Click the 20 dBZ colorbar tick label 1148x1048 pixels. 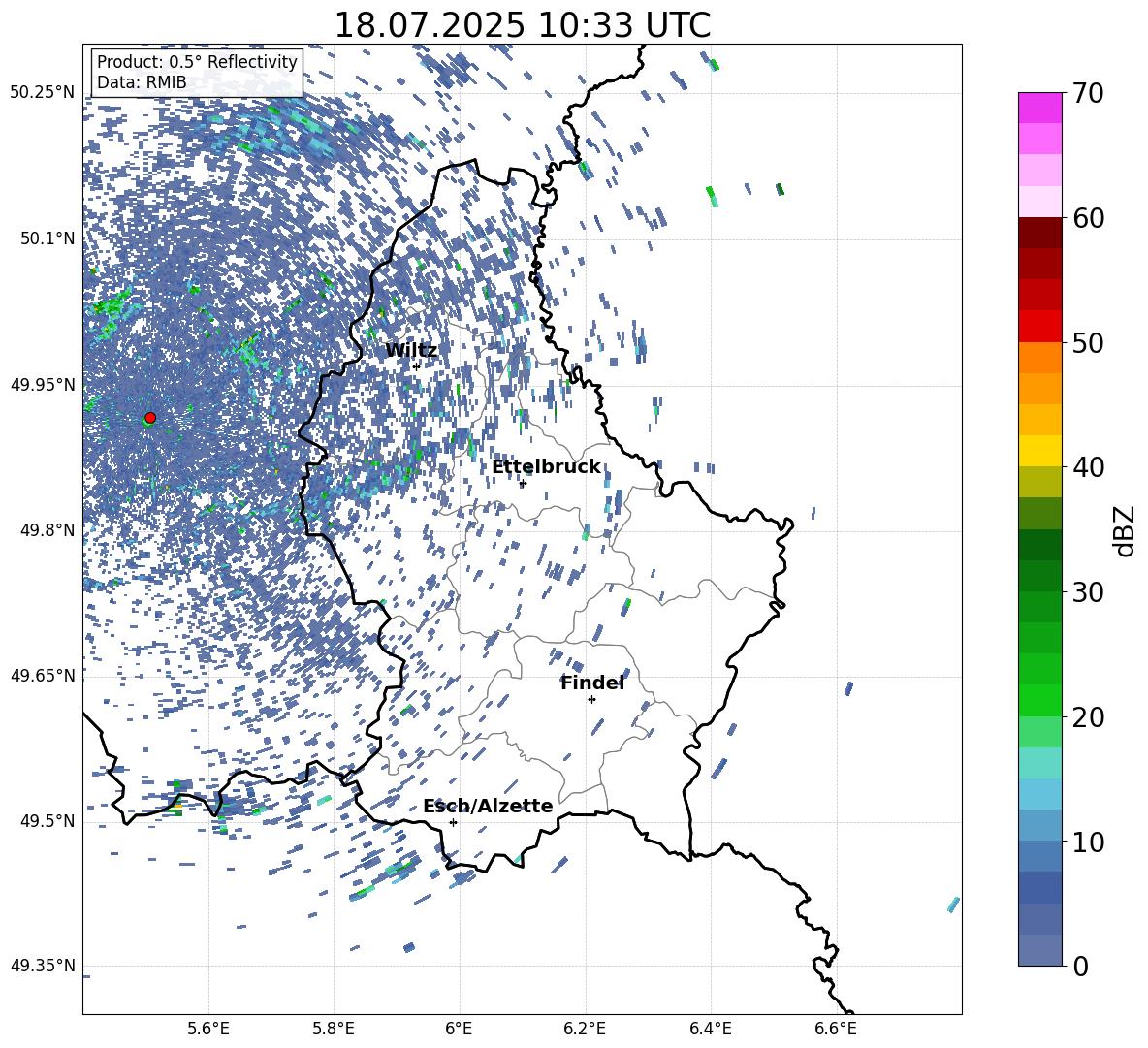1088,717
